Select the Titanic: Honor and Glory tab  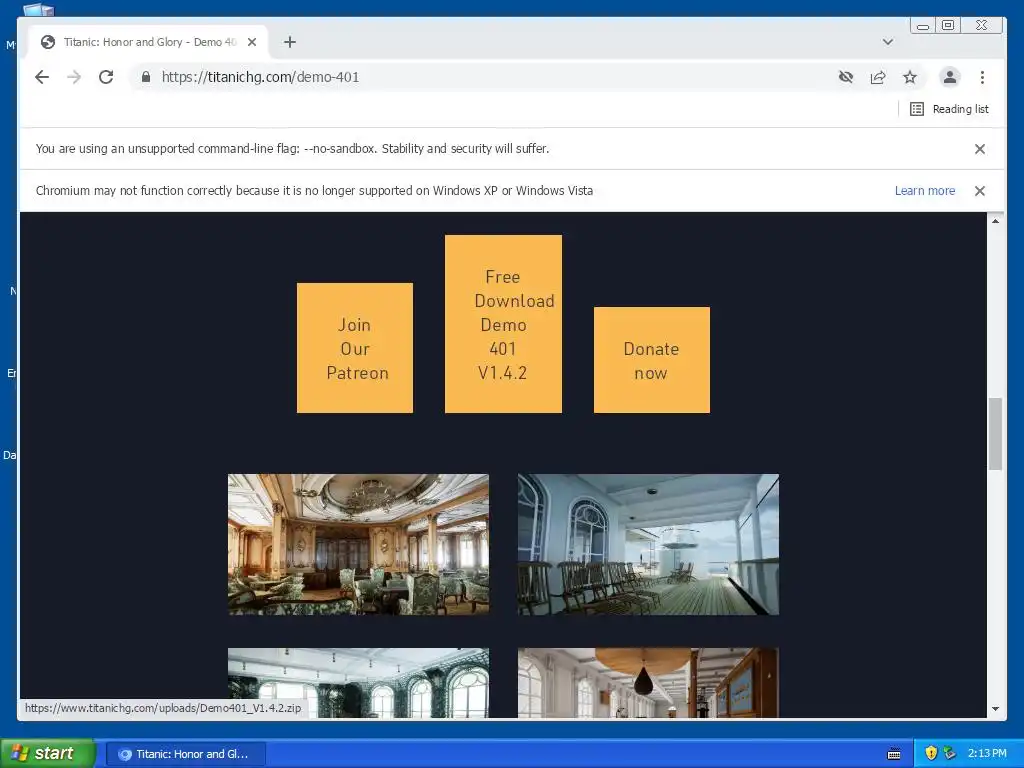(149, 42)
